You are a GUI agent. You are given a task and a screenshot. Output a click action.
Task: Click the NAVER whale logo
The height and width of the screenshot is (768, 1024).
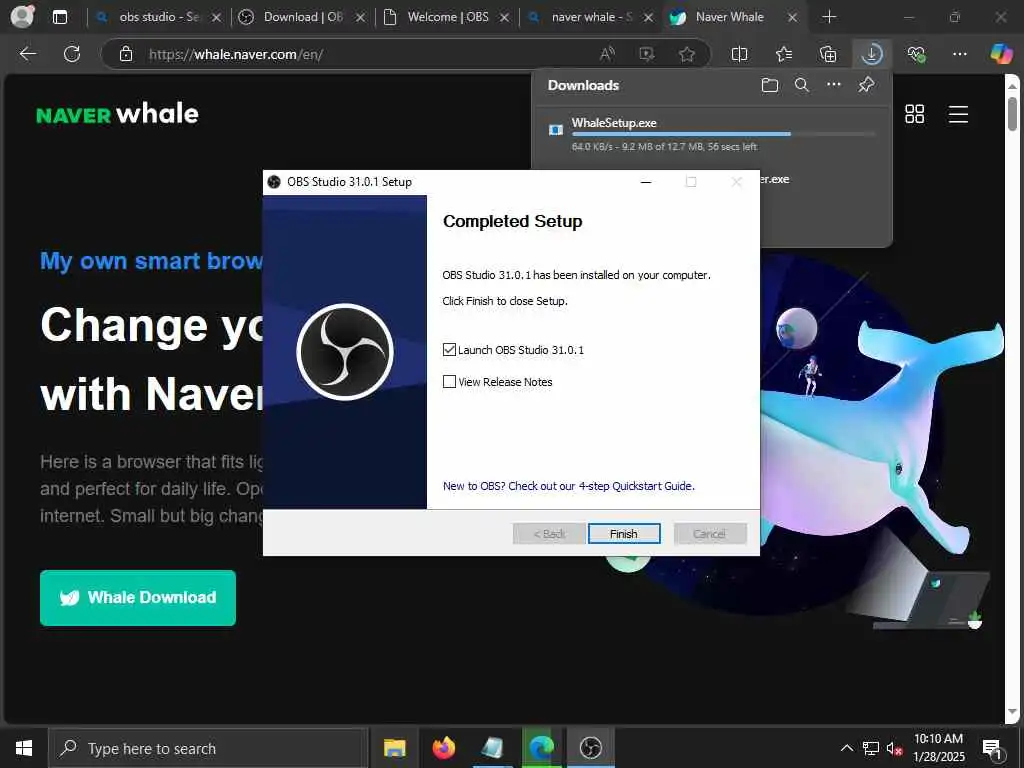118,114
